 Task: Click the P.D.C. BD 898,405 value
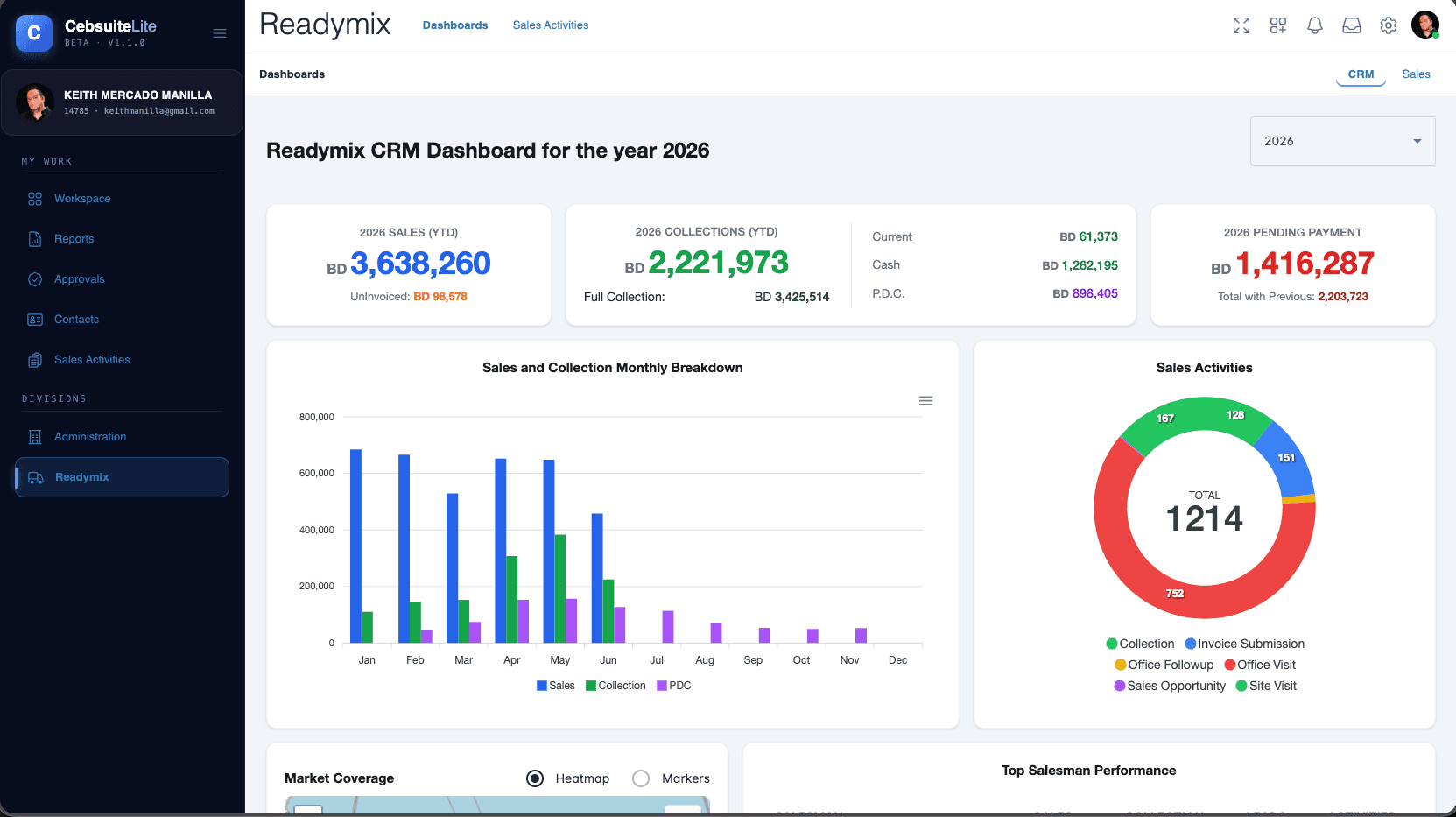pyautogui.click(x=1085, y=293)
